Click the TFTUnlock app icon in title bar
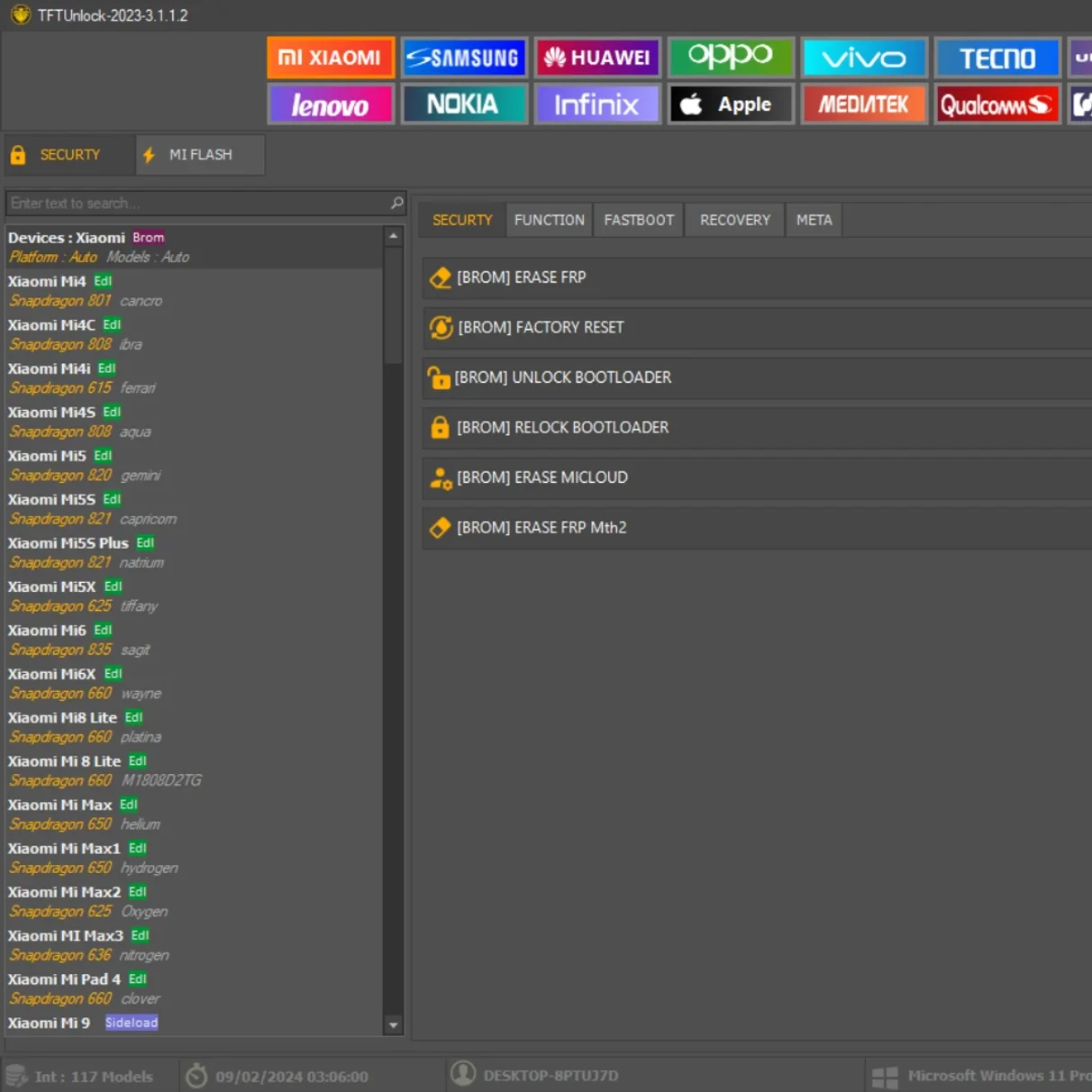 pyautogui.click(x=20, y=15)
